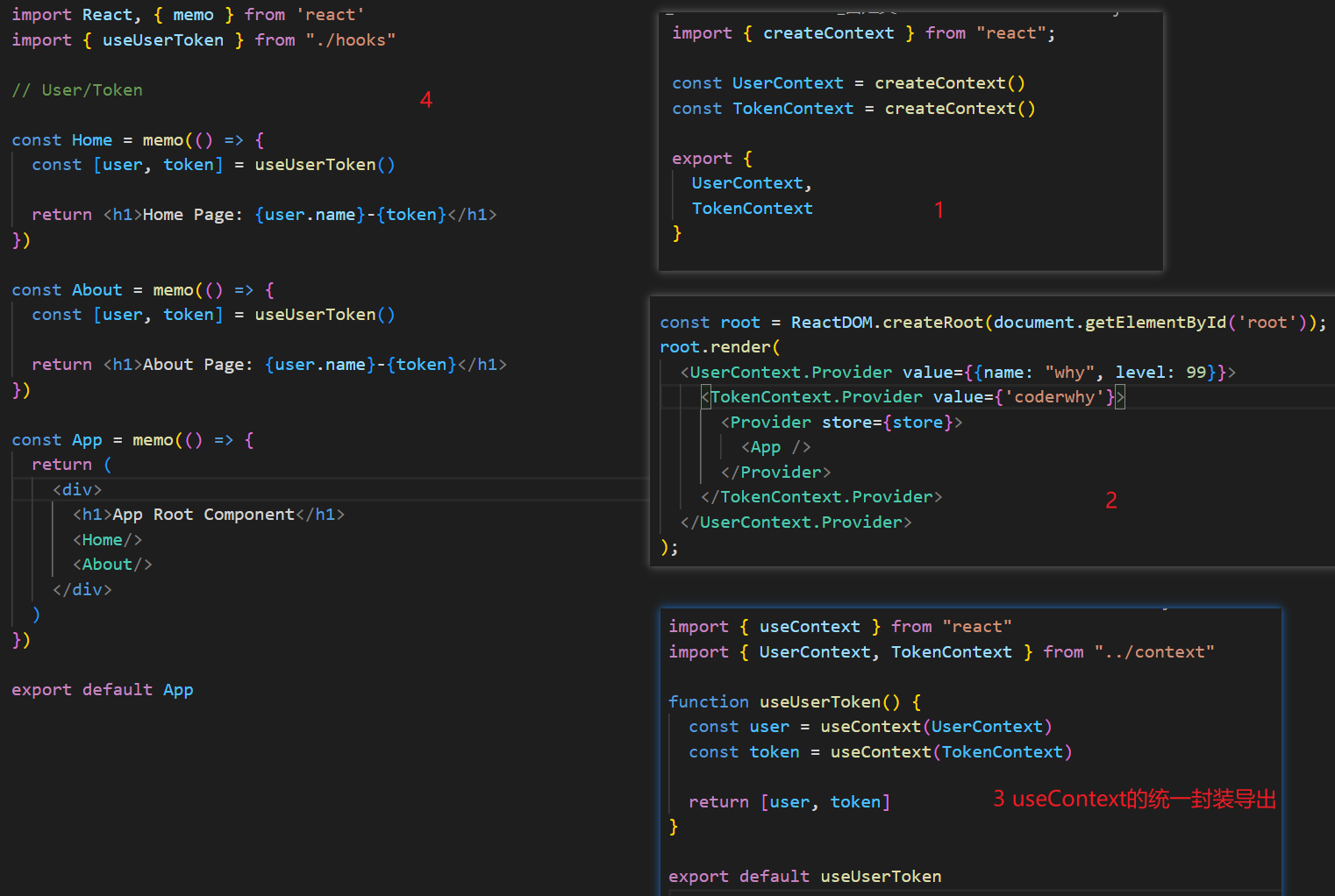This screenshot has width=1335, height=896.
Task: Click the opening <UserContext.Provider> tag
Action: pyautogui.click(x=958, y=373)
